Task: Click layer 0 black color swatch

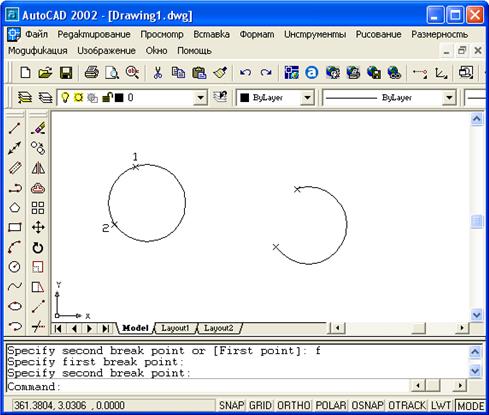Action: pos(119,98)
